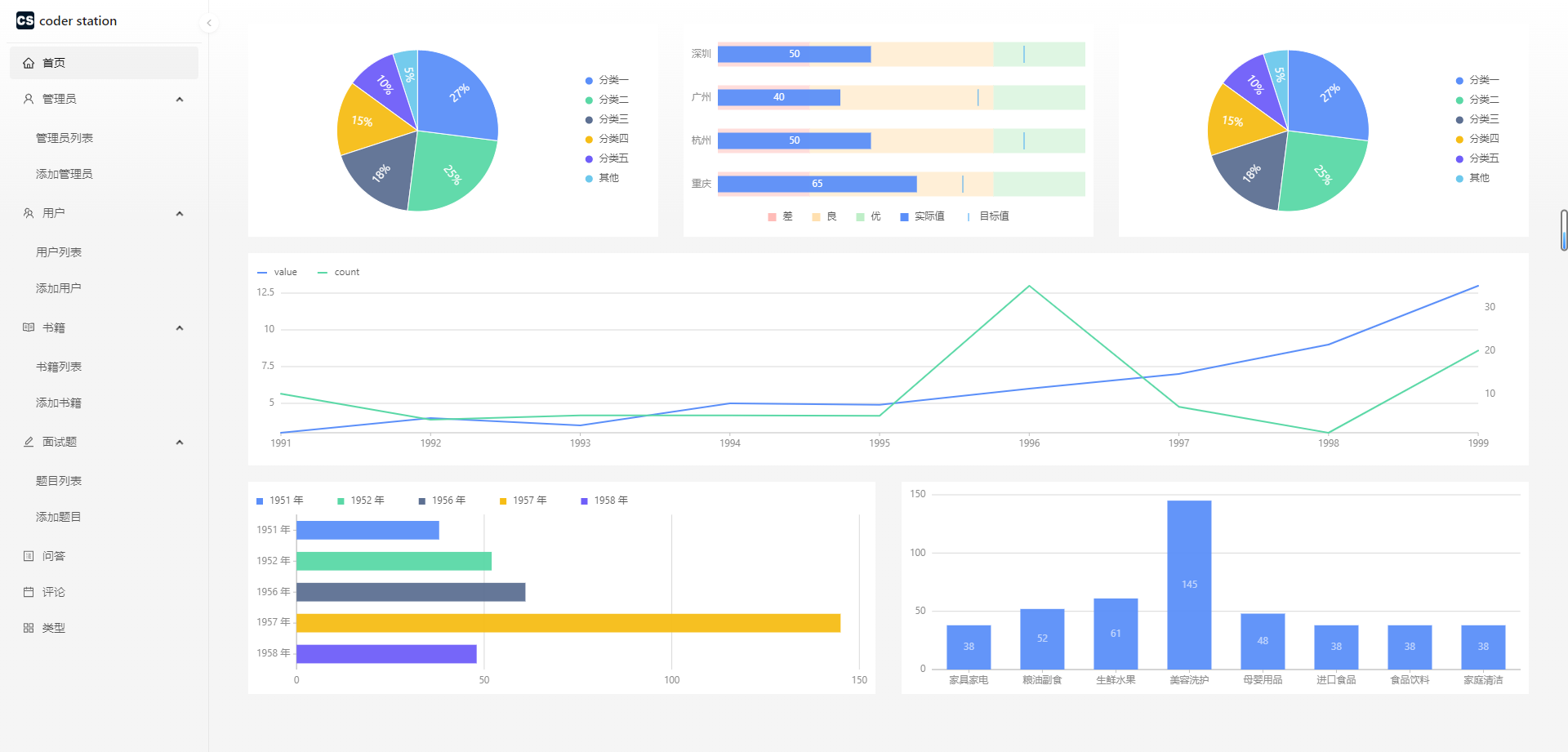
Task: Click the page's vertical scrollbar thumb
Action: [1564, 230]
